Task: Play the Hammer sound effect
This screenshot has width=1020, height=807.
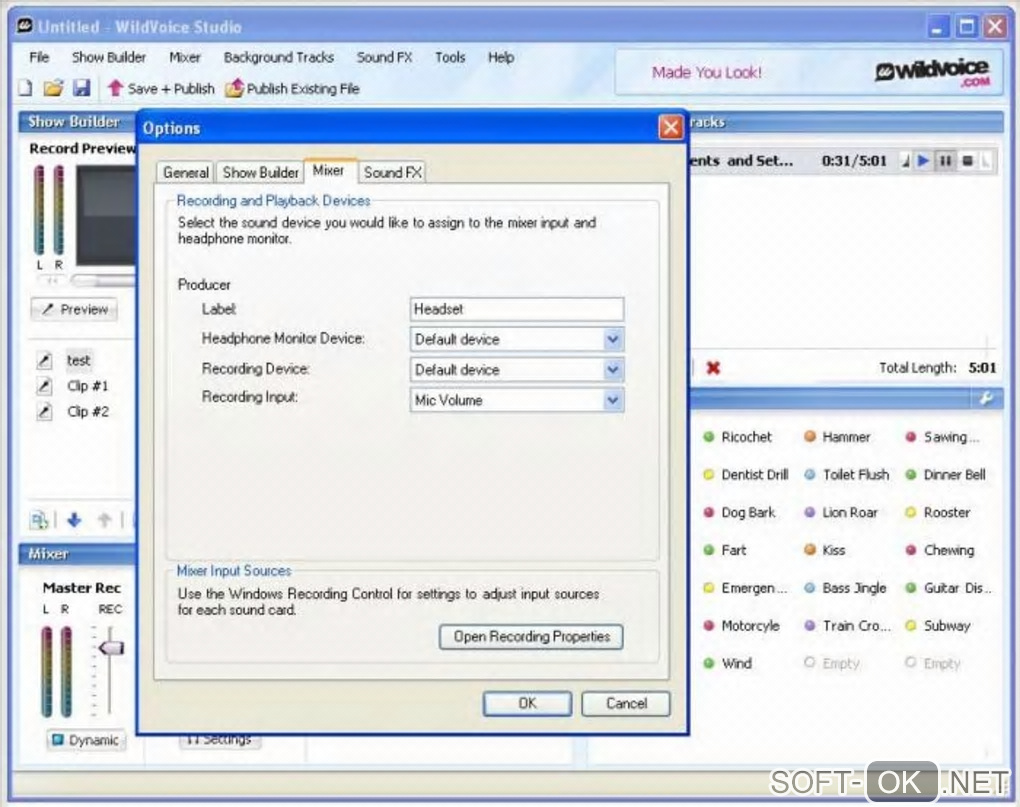Action: click(x=838, y=437)
